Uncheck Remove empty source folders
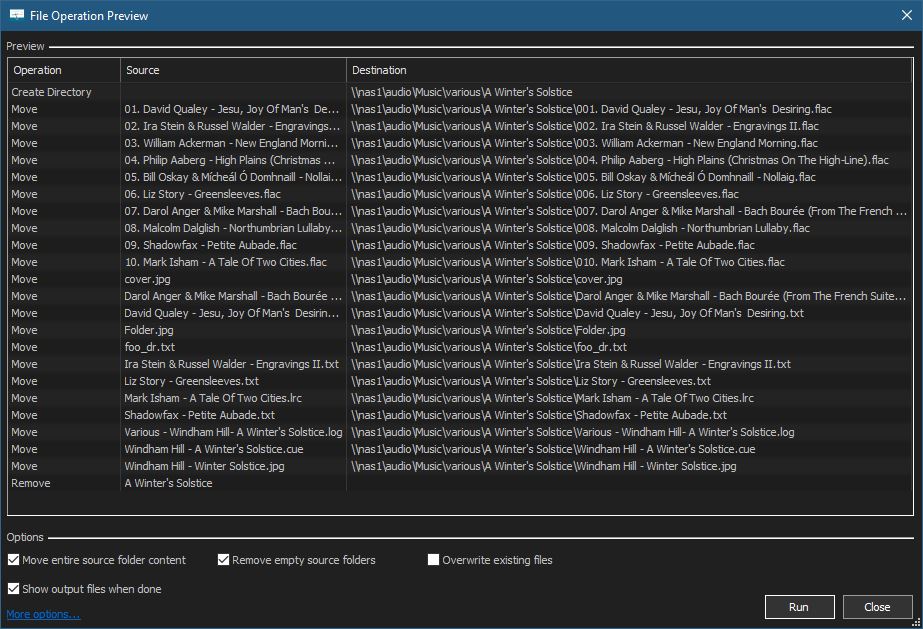Viewport: 923px width, 629px height. (224, 560)
